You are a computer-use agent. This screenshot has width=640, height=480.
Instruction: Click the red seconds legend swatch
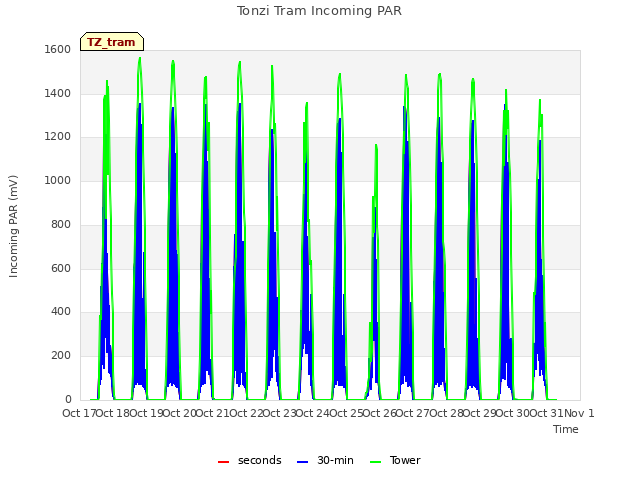coord(223,462)
